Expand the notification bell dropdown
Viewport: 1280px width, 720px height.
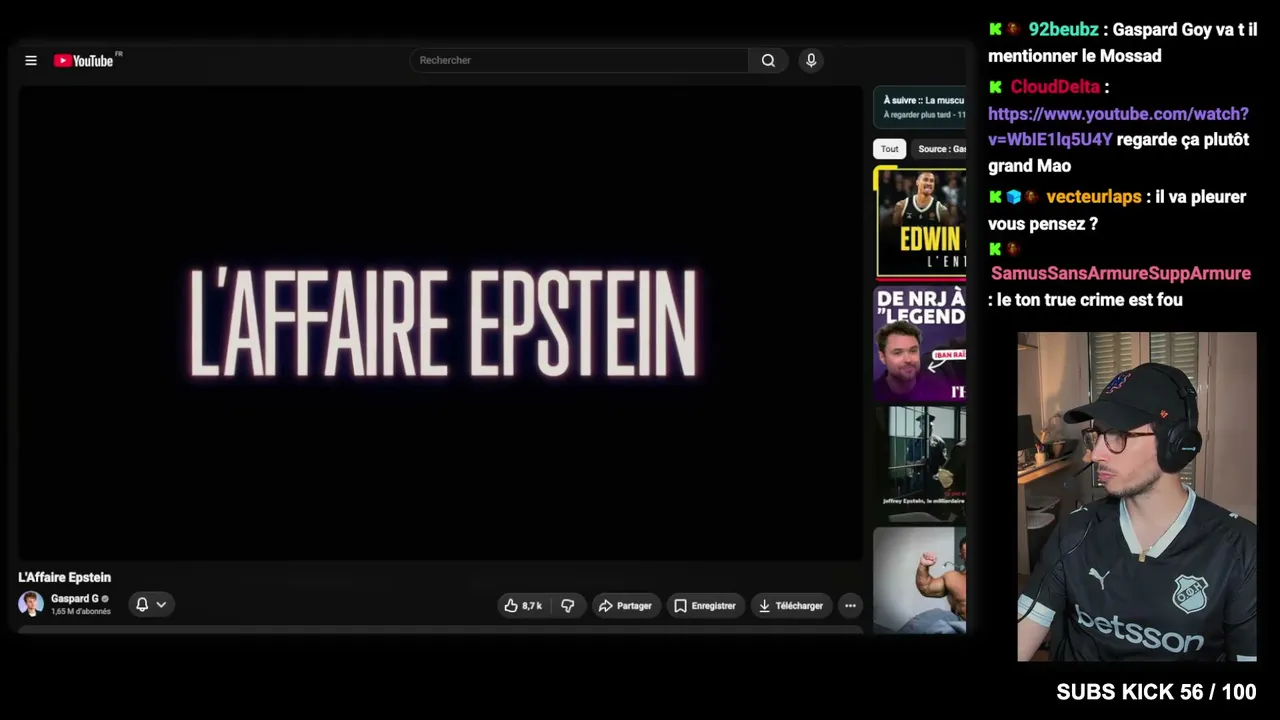pos(151,604)
